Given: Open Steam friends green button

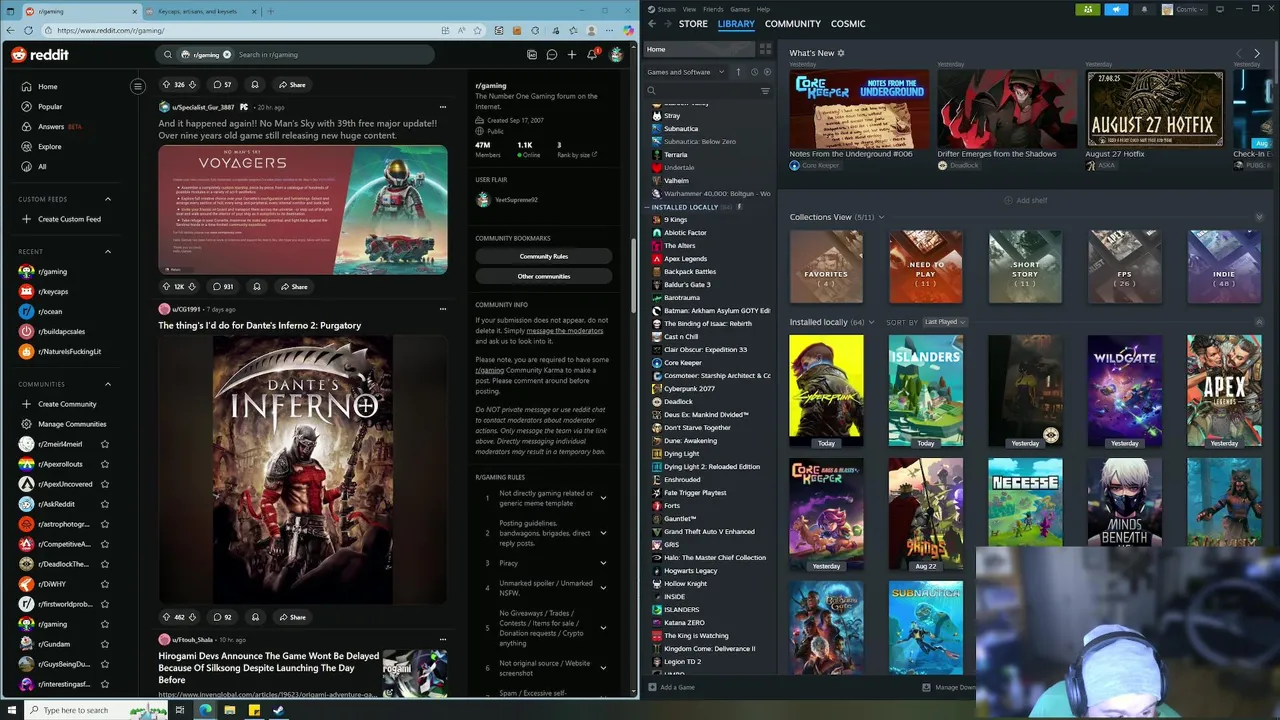Looking at the screenshot, I should coord(1088,10).
